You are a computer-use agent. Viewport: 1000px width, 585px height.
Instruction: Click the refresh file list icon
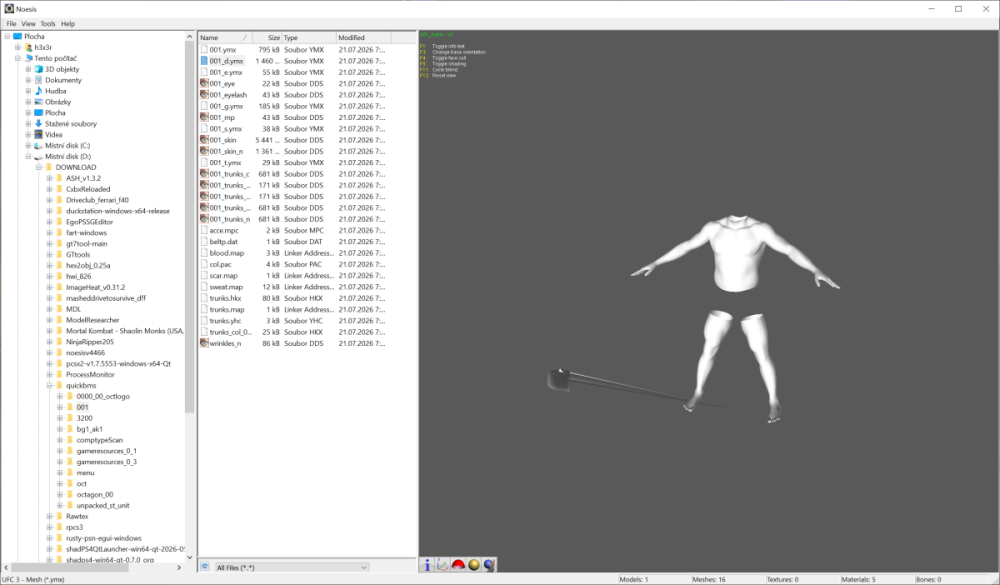point(205,566)
